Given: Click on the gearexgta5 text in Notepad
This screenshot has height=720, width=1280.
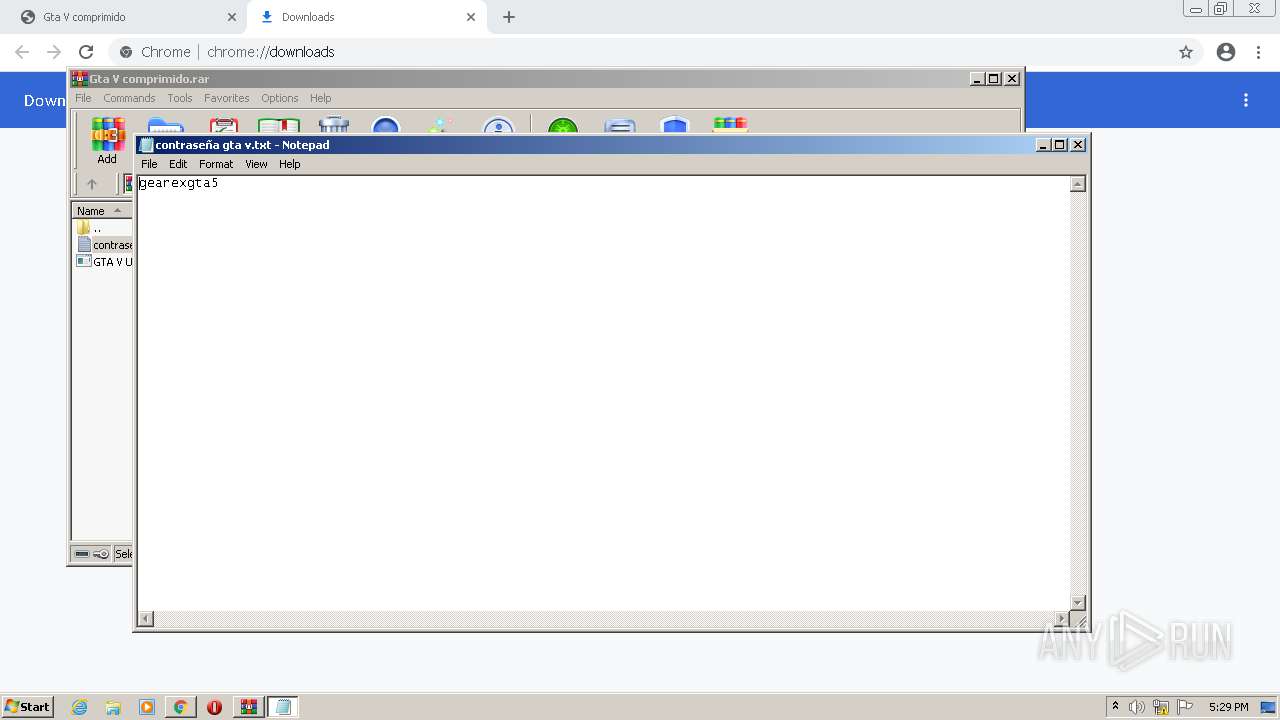Looking at the screenshot, I should click(x=179, y=184).
